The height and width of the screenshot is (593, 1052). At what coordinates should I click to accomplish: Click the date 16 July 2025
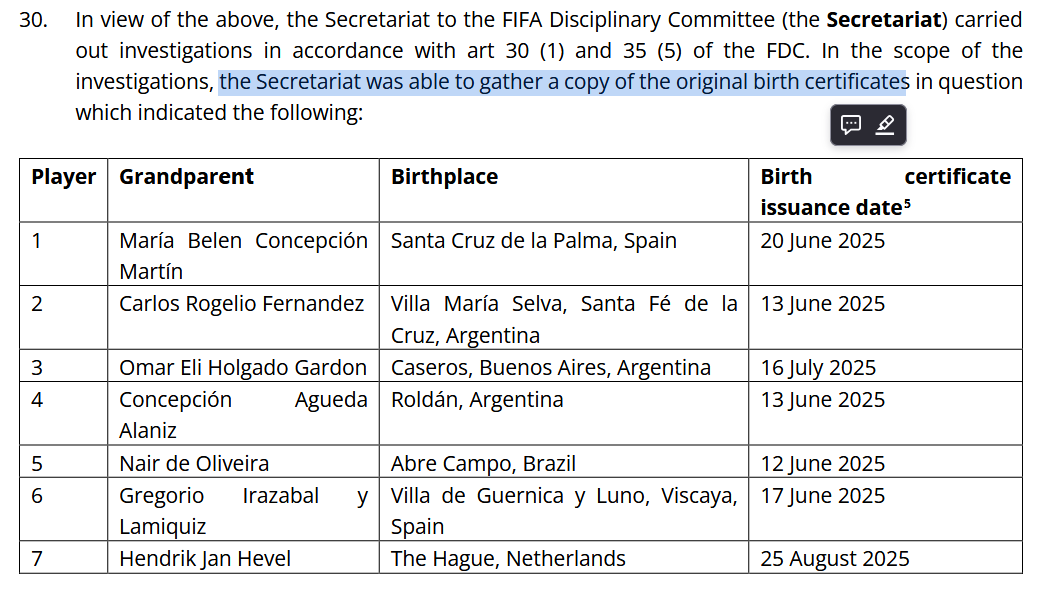coord(818,368)
